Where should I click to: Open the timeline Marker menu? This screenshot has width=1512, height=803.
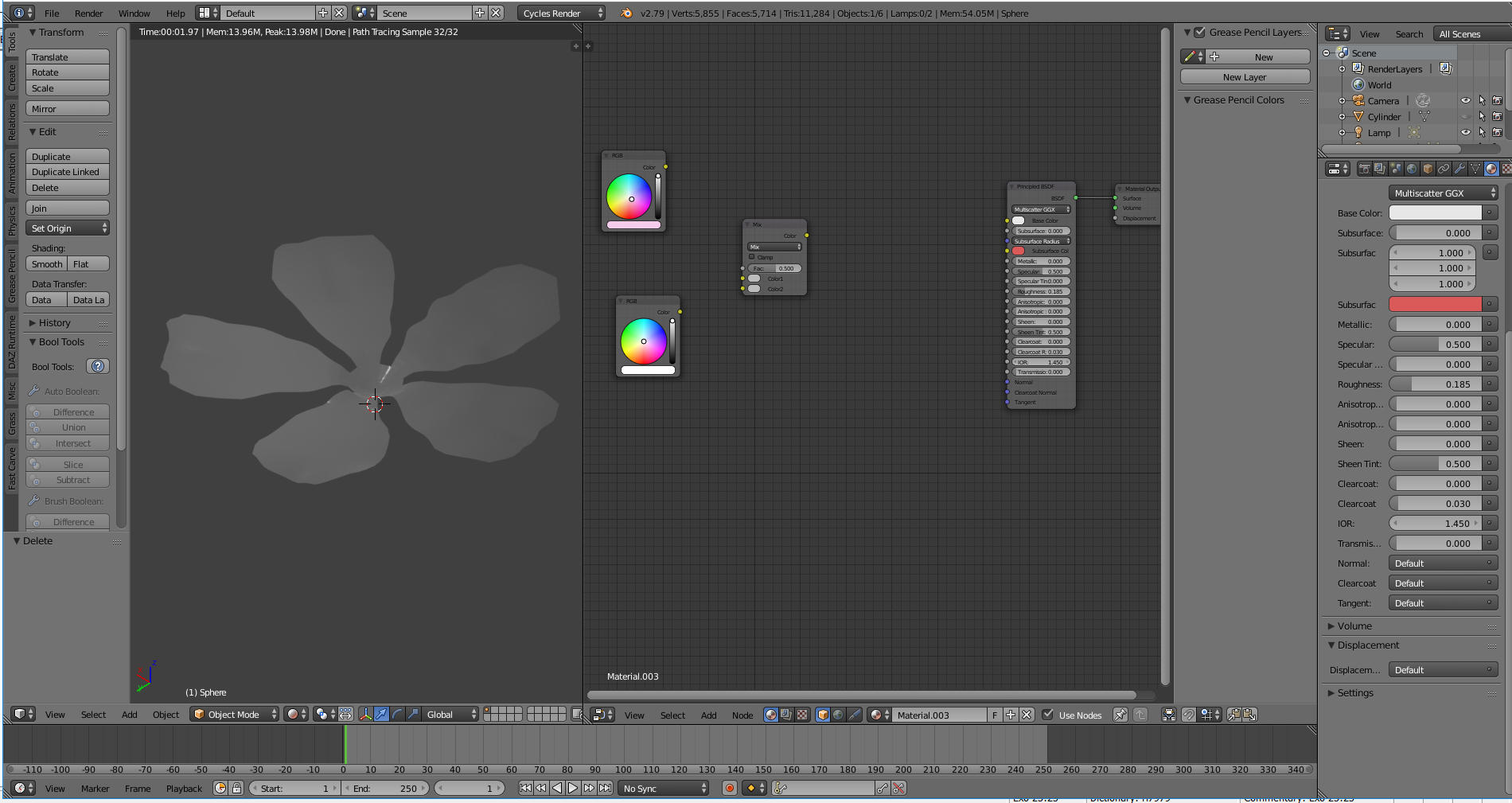pyautogui.click(x=95, y=788)
